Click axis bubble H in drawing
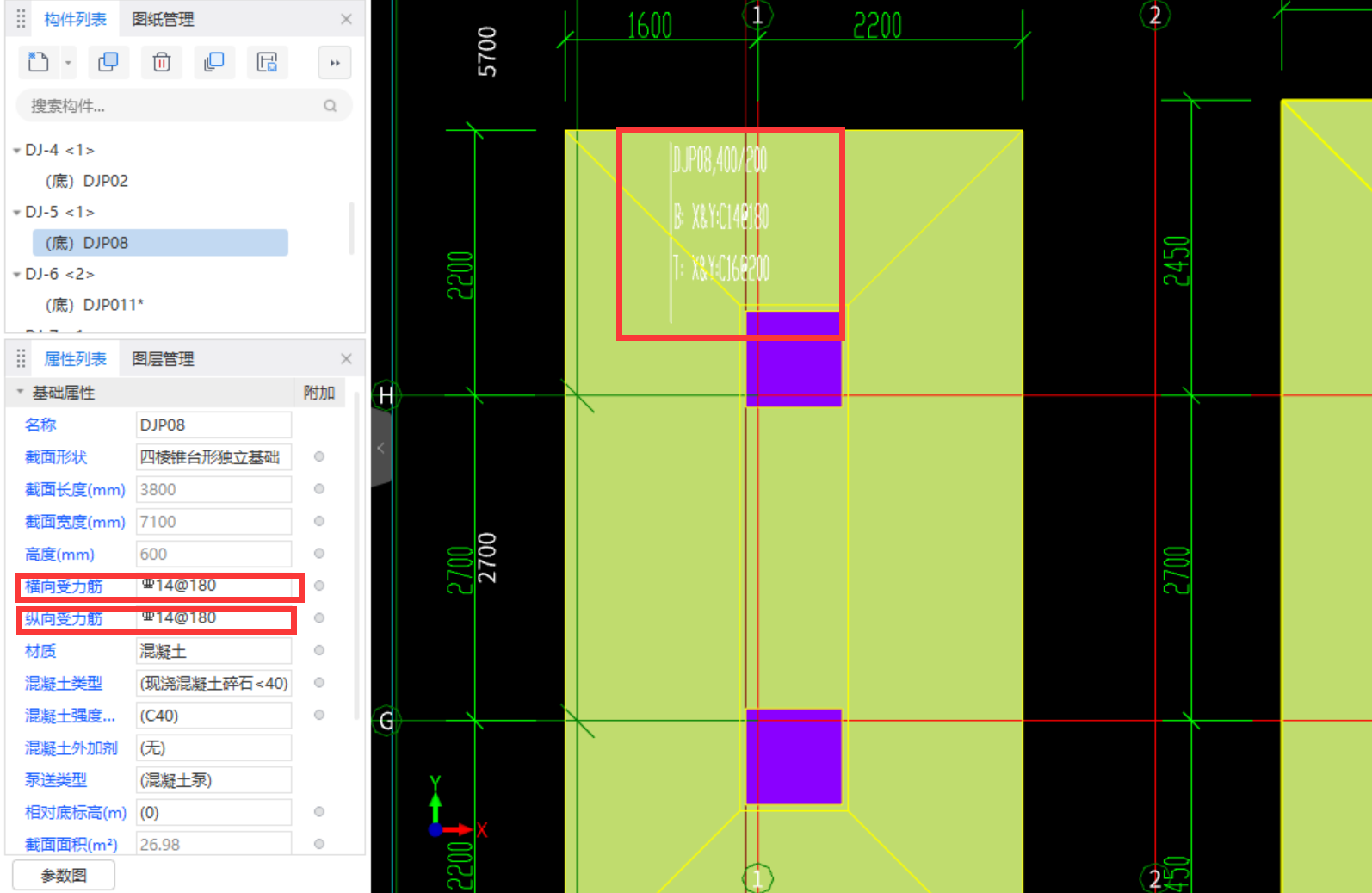This screenshot has width=1372, height=893. click(386, 396)
